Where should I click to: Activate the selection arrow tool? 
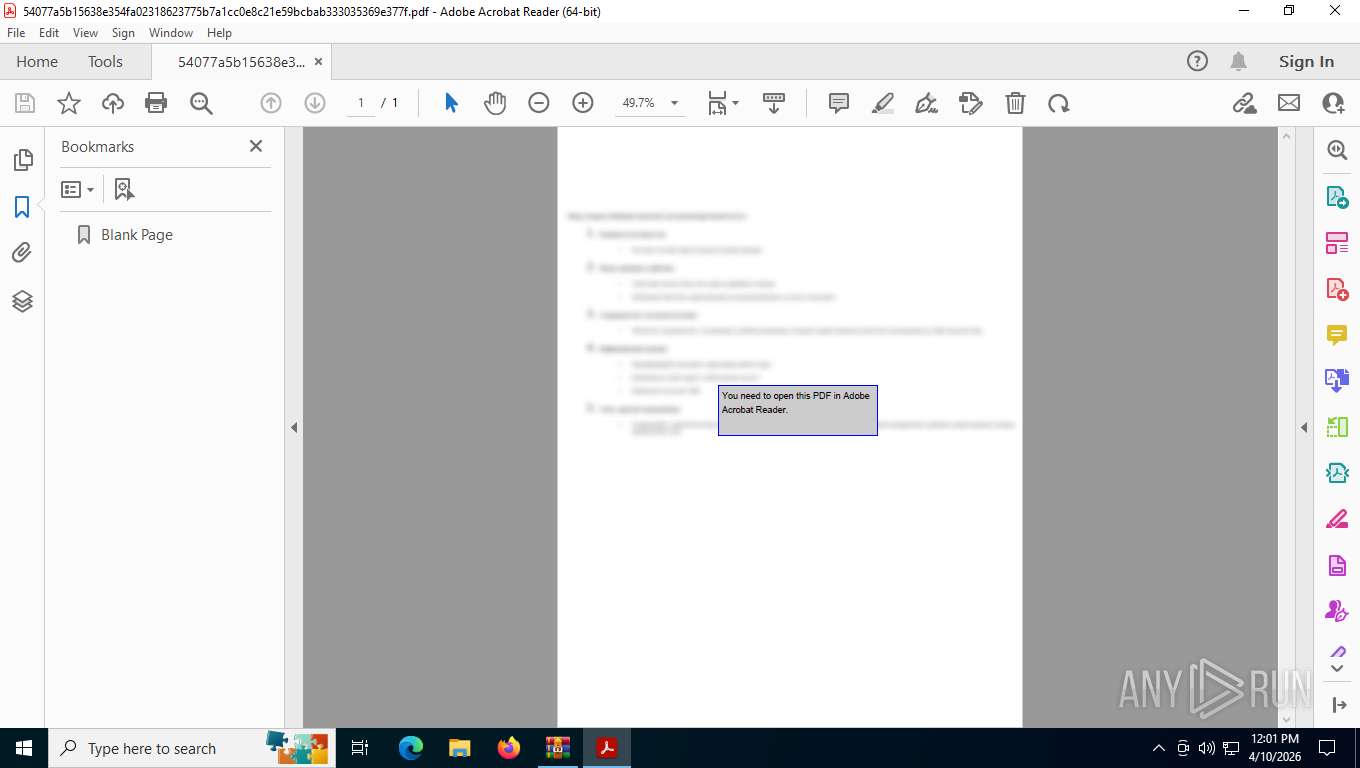pyautogui.click(x=451, y=103)
